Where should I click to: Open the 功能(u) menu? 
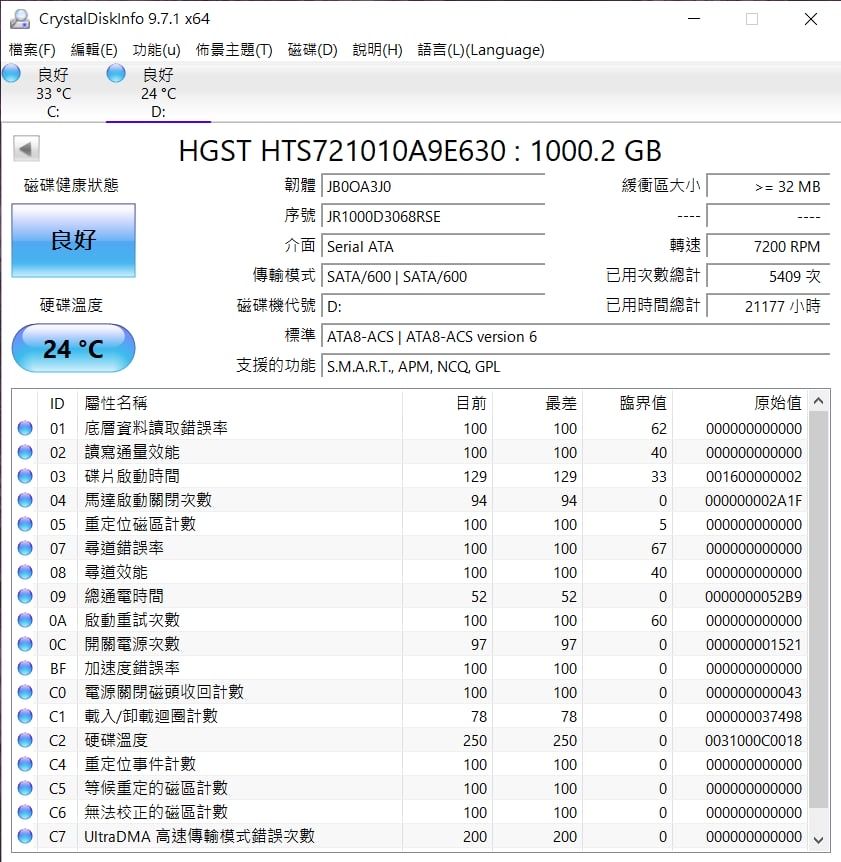(157, 50)
